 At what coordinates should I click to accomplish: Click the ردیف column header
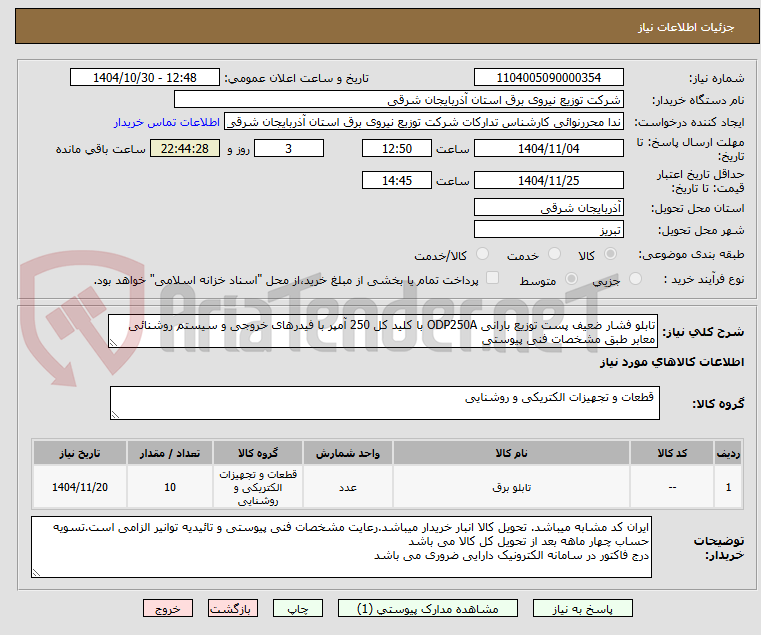[728, 453]
